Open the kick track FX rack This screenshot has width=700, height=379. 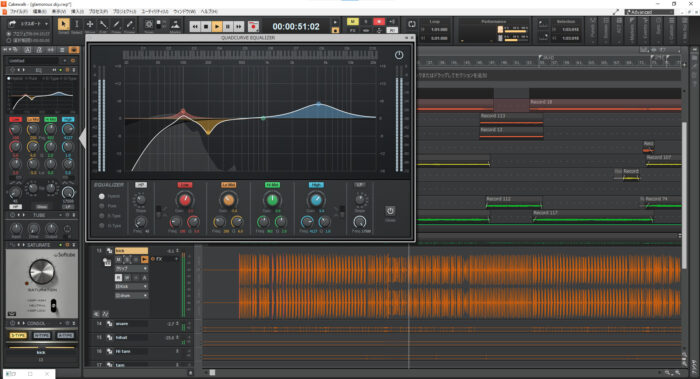pyautogui.click(x=158, y=259)
